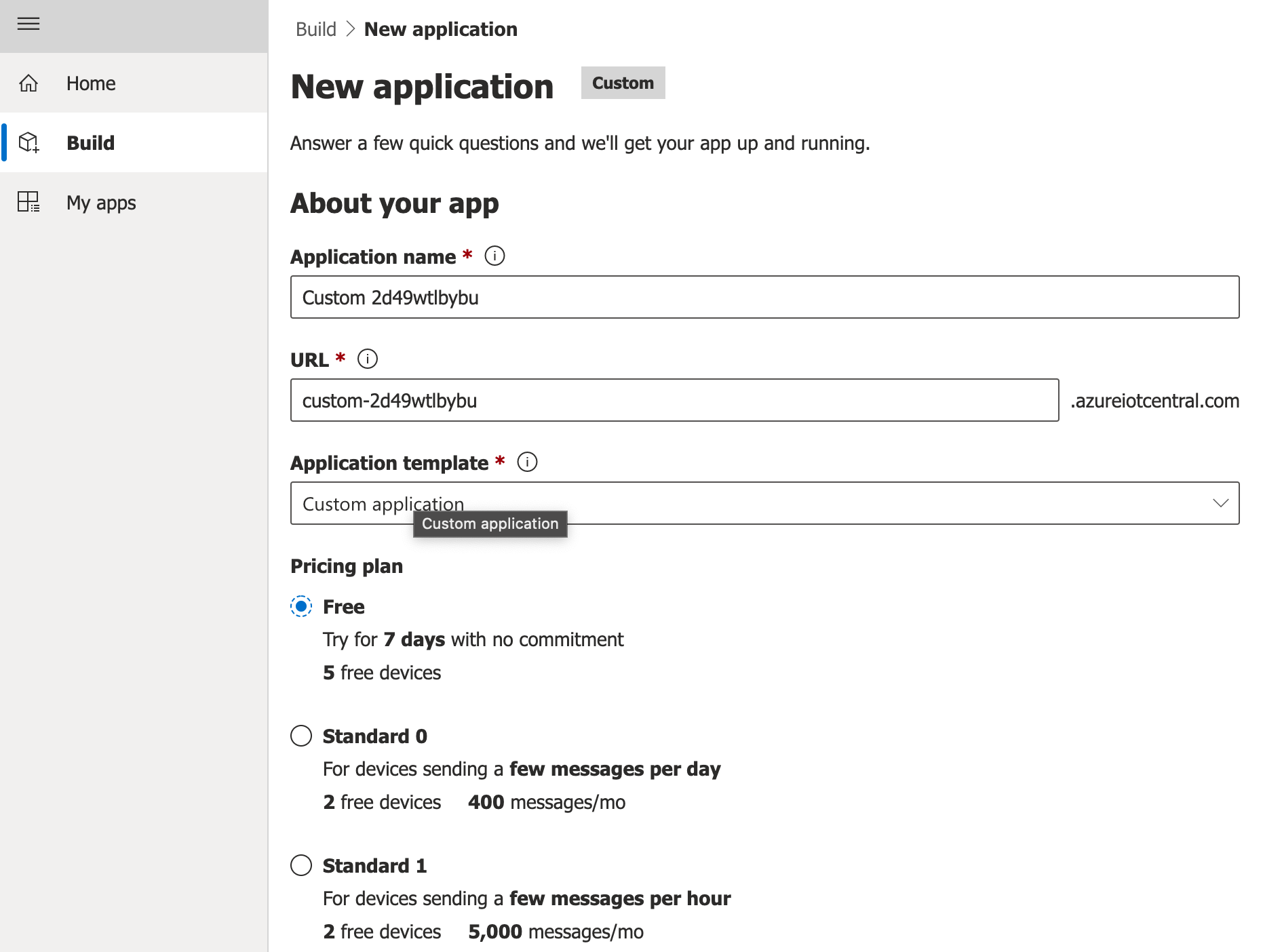Go to the Build section
Viewport: 1263px width, 952px height.
[x=134, y=143]
